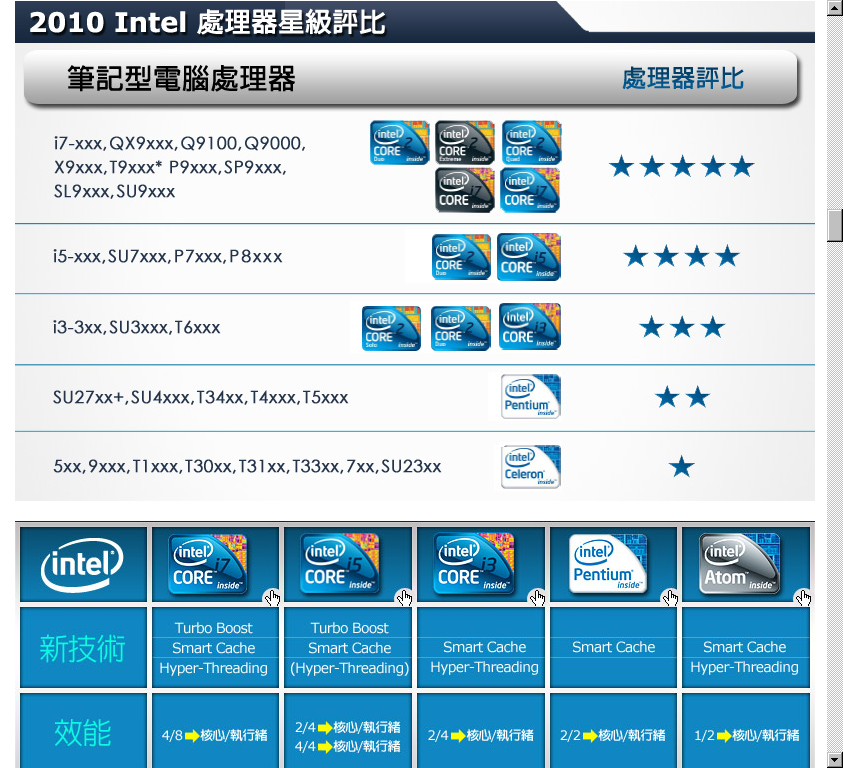
Task: Open the Pentium column header badge
Action: 608,564
